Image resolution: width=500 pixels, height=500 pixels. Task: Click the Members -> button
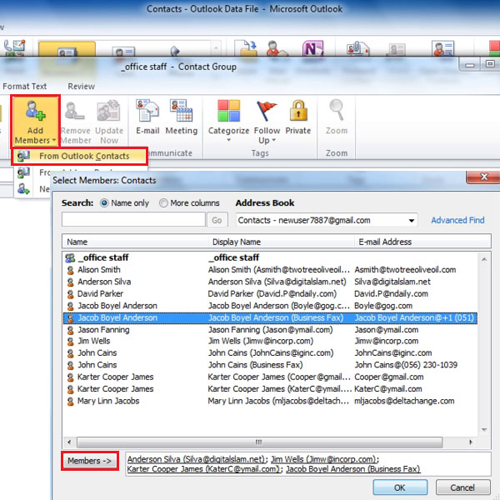tap(90, 461)
